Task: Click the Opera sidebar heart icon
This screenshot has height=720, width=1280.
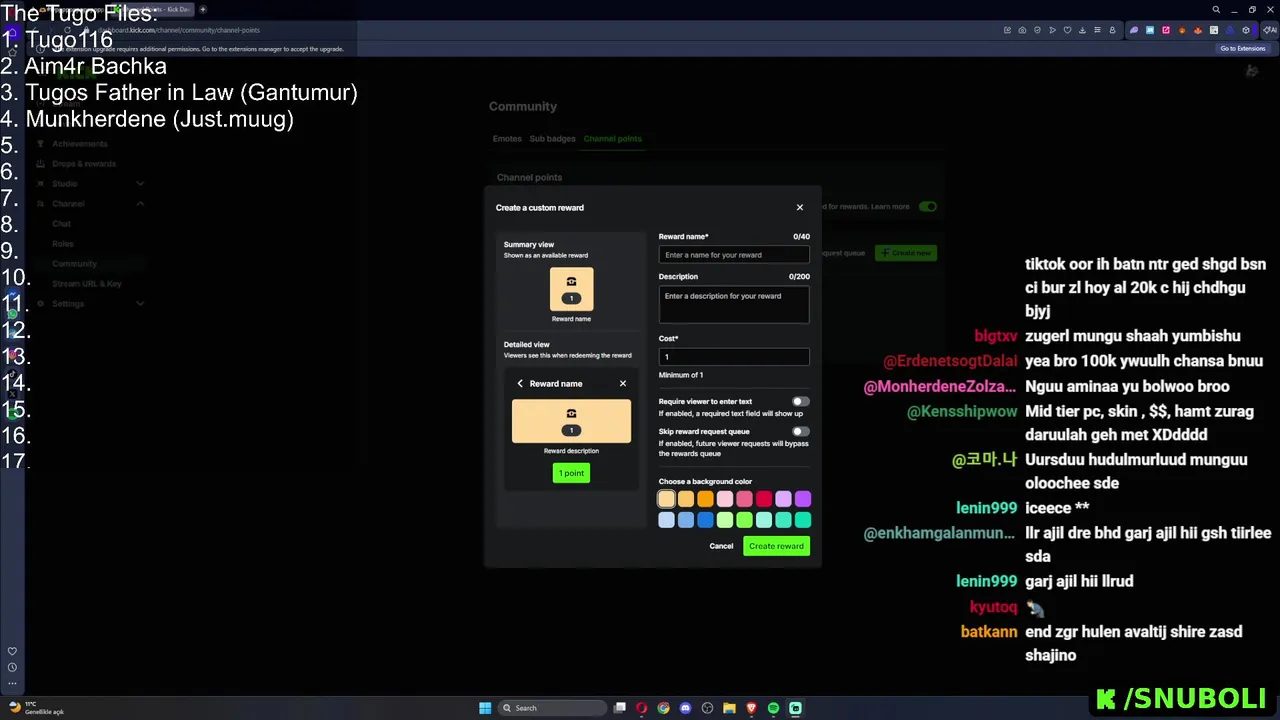Action: [x=12, y=651]
